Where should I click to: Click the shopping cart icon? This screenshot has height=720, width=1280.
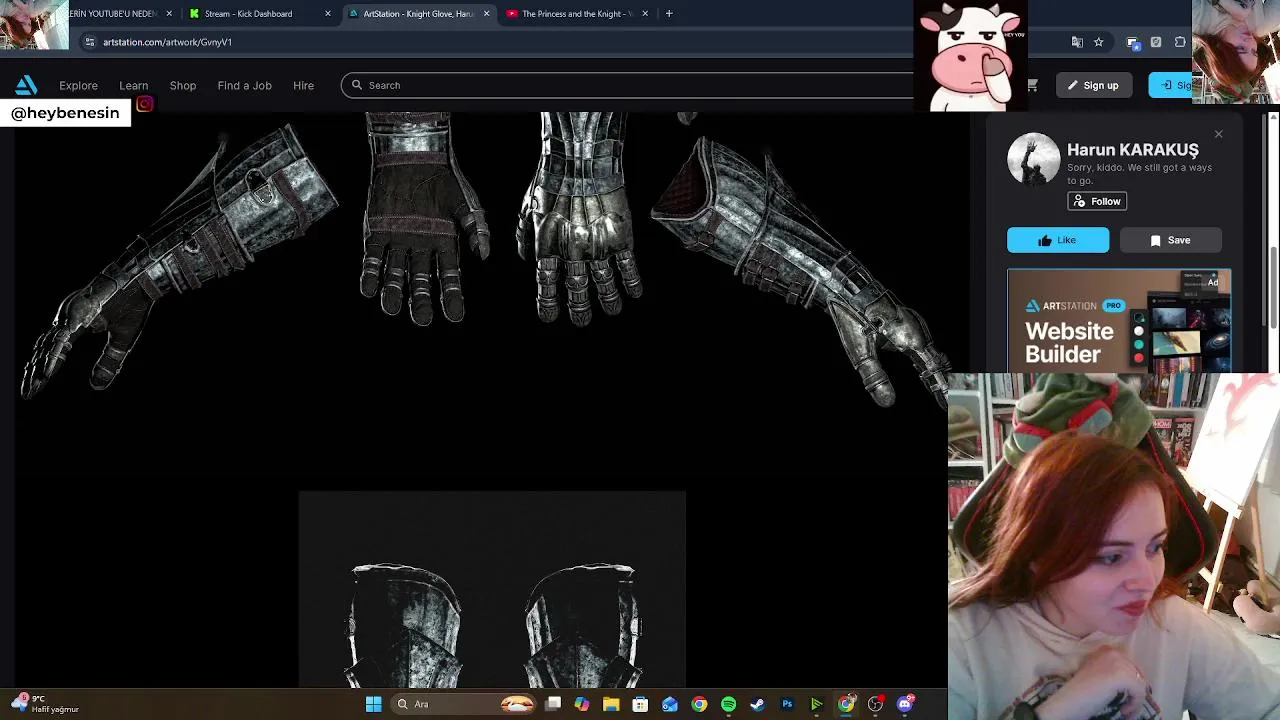(1032, 85)
